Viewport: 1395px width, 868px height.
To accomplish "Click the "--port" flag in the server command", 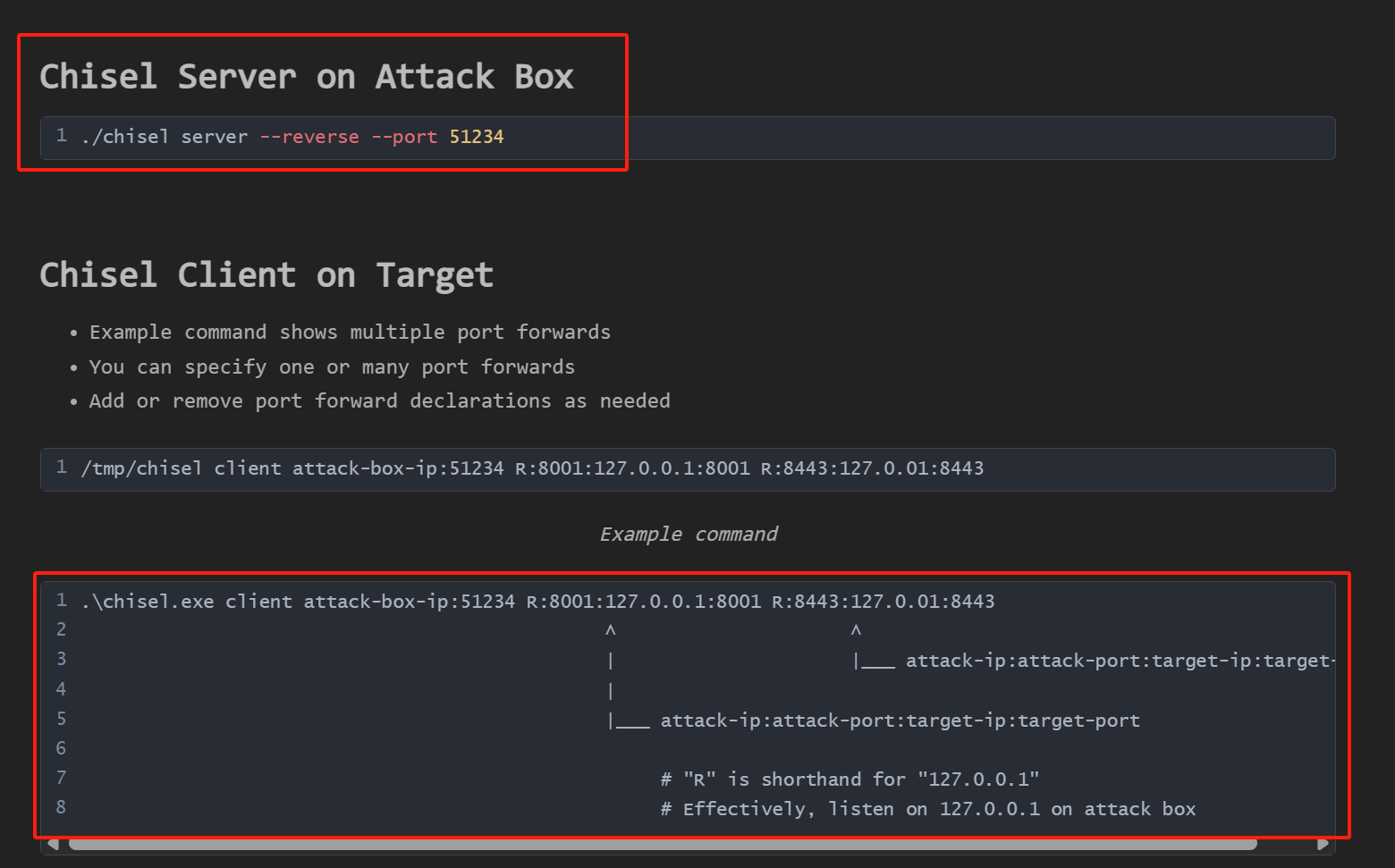I will click(x=404, y=137).
